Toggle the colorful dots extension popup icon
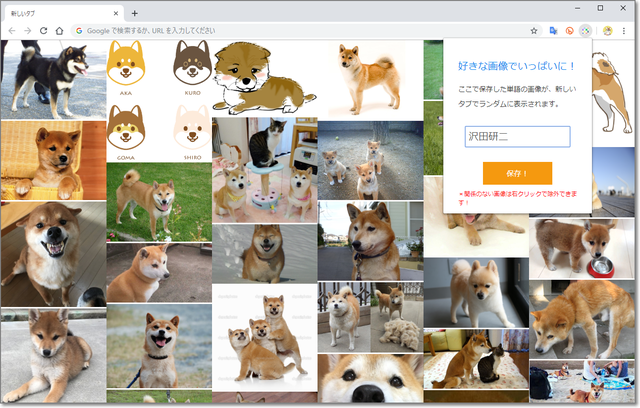Viewport: 640px width, 408px height. tap(585, 31)
